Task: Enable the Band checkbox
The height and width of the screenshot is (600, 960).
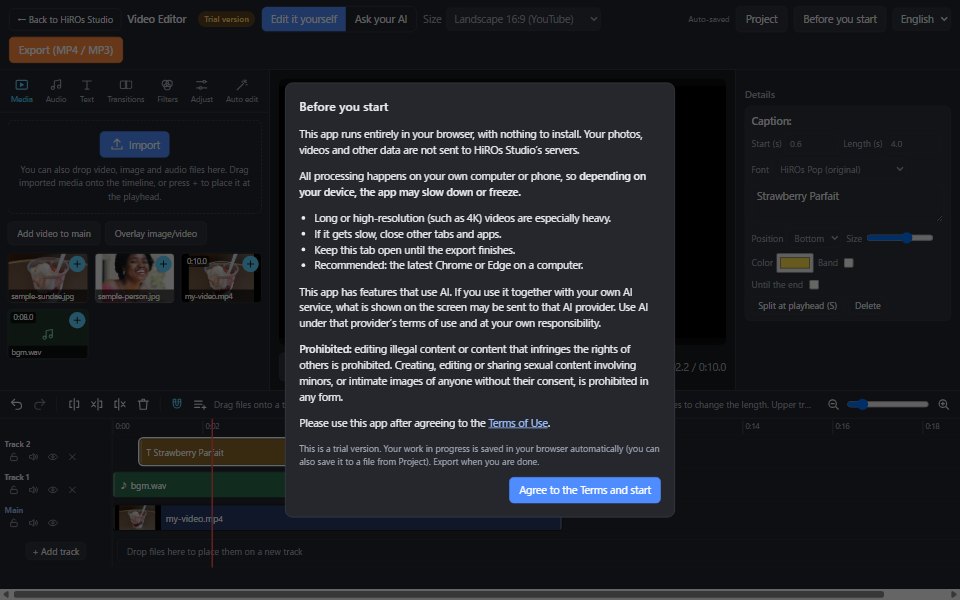Action: (849, 263)
